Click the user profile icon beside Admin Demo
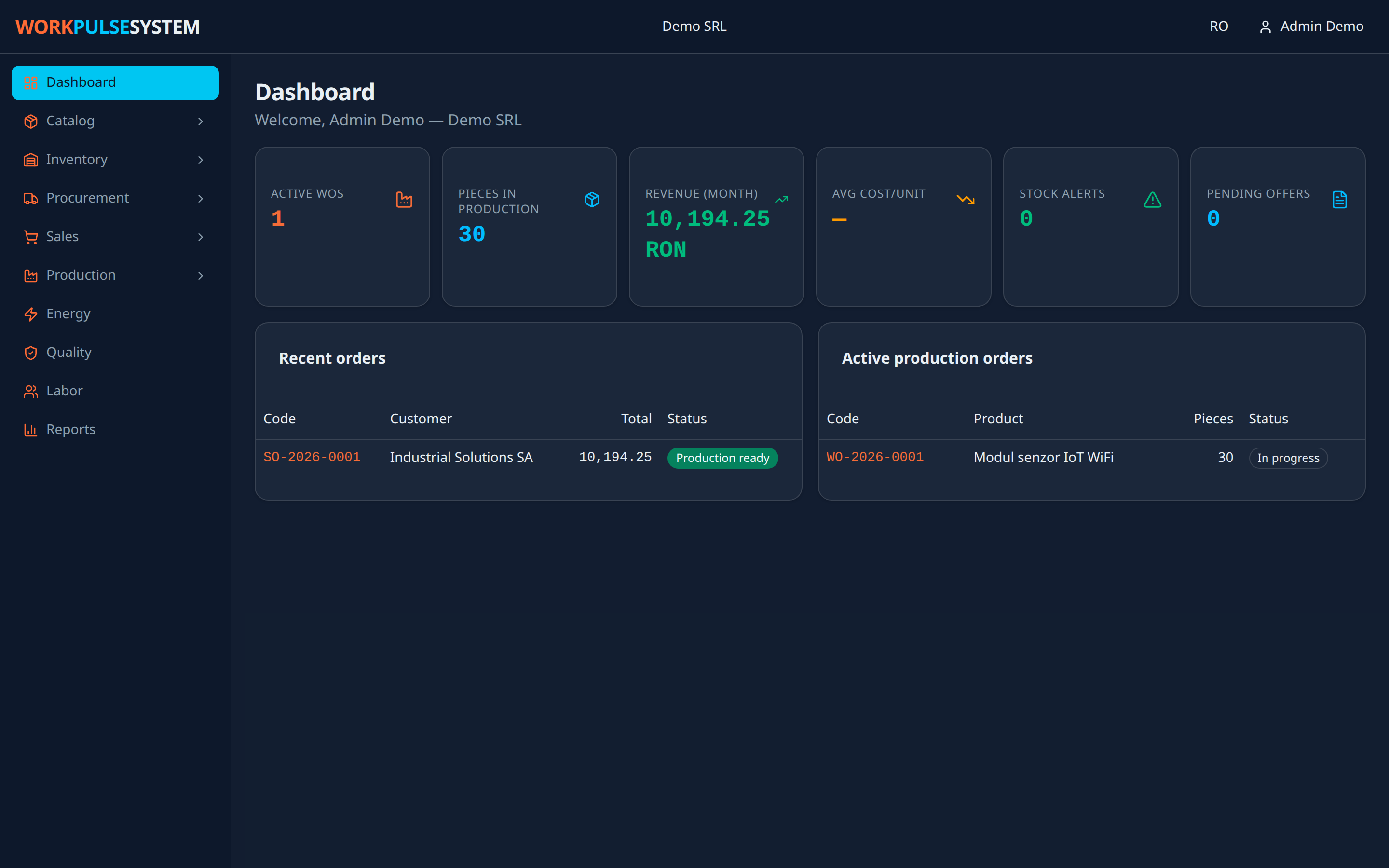Screen dimensions: 1389x868 1265,27
